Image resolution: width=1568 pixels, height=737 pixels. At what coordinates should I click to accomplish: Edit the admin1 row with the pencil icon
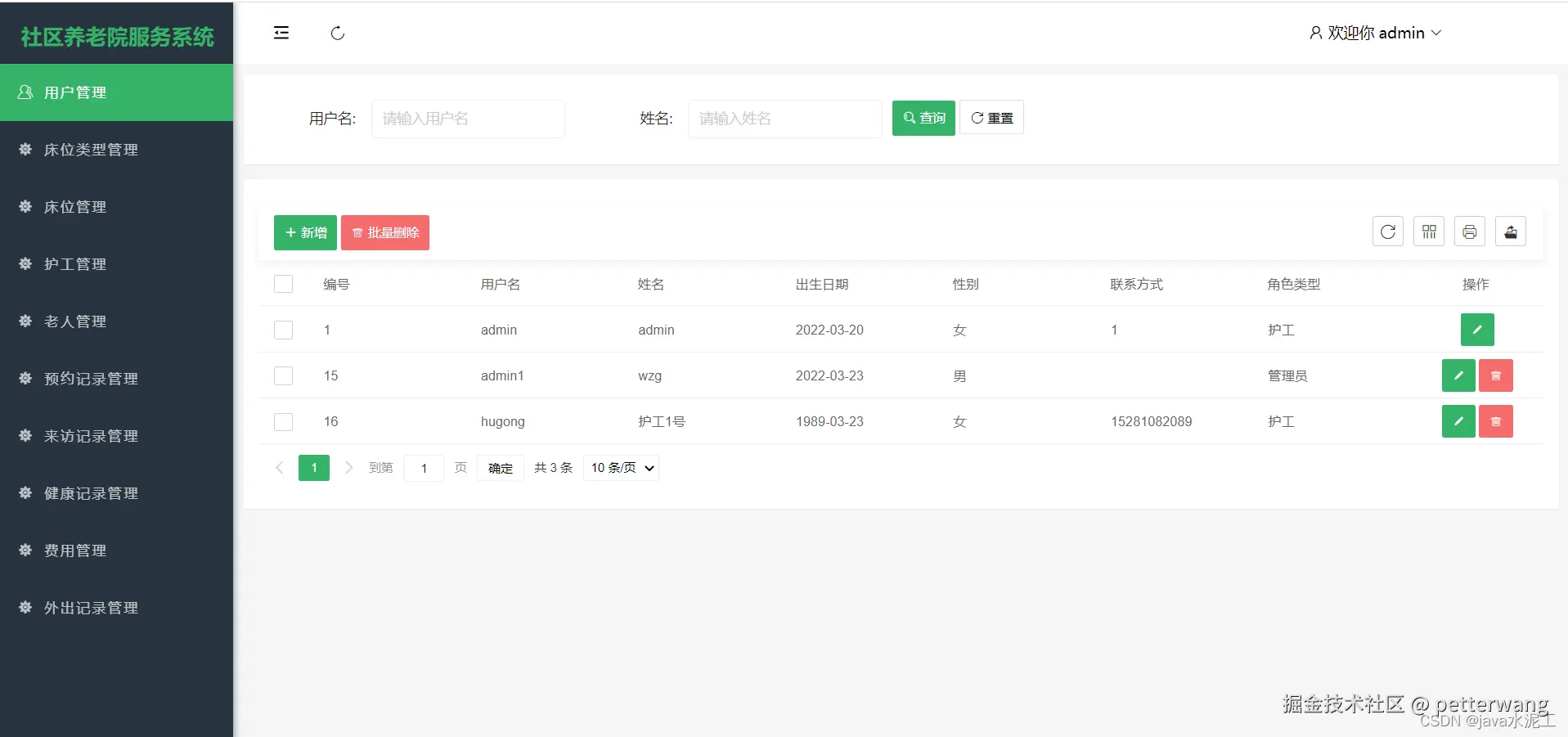[1458, 375]
